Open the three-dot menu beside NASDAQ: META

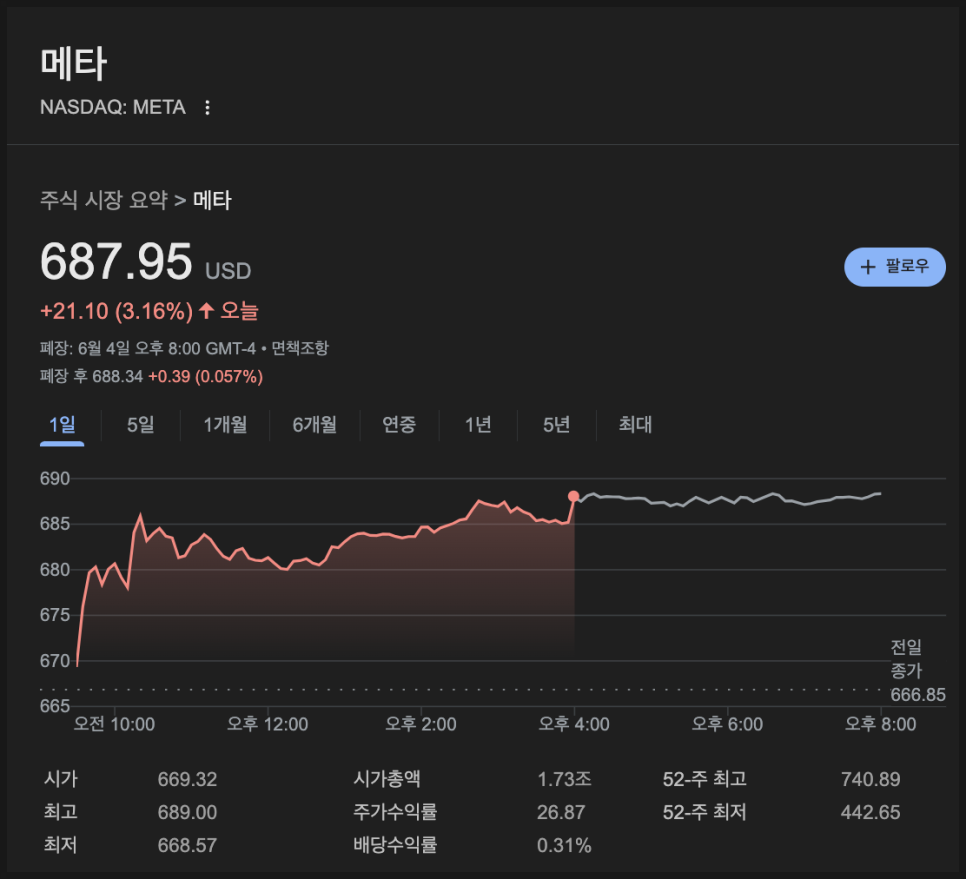pyautogui.click(x=208, y=108)
